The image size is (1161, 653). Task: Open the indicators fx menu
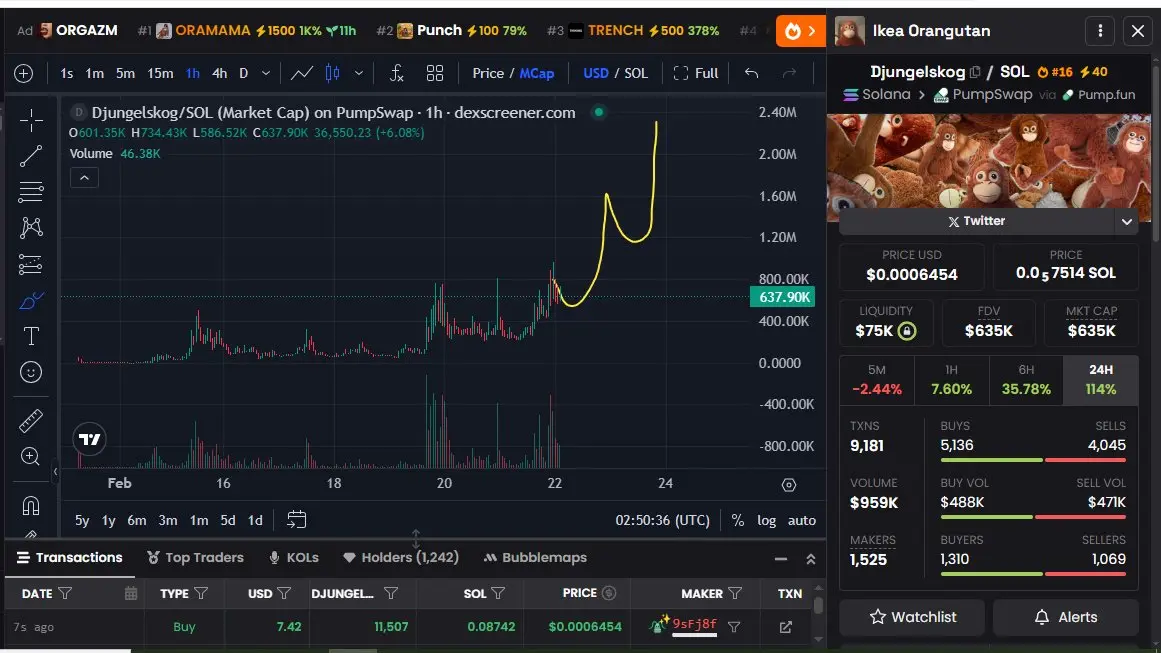click(396, 73)
